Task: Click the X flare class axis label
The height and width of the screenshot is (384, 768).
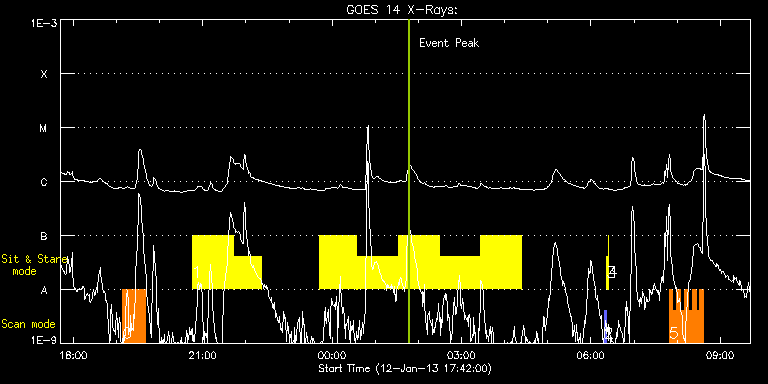Action: coord(44,74)
